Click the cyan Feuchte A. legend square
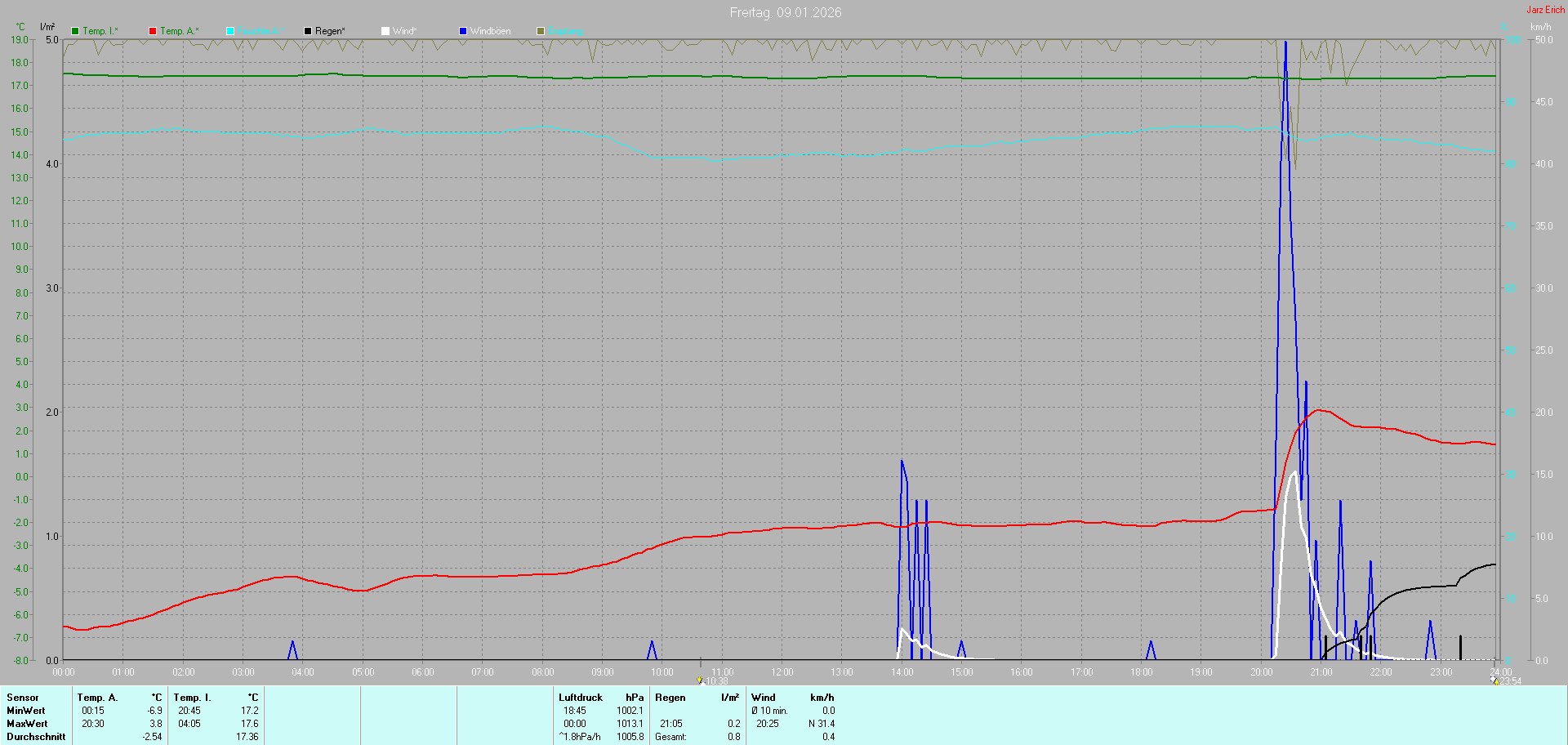The height and width of the screenshot is (745, 1568). pyautogui.click(x=230, y=31)
